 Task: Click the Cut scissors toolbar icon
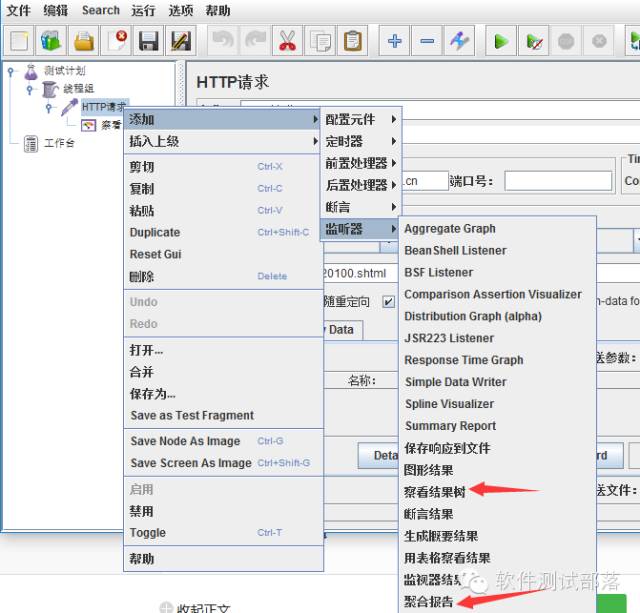(x=287, y=41)
